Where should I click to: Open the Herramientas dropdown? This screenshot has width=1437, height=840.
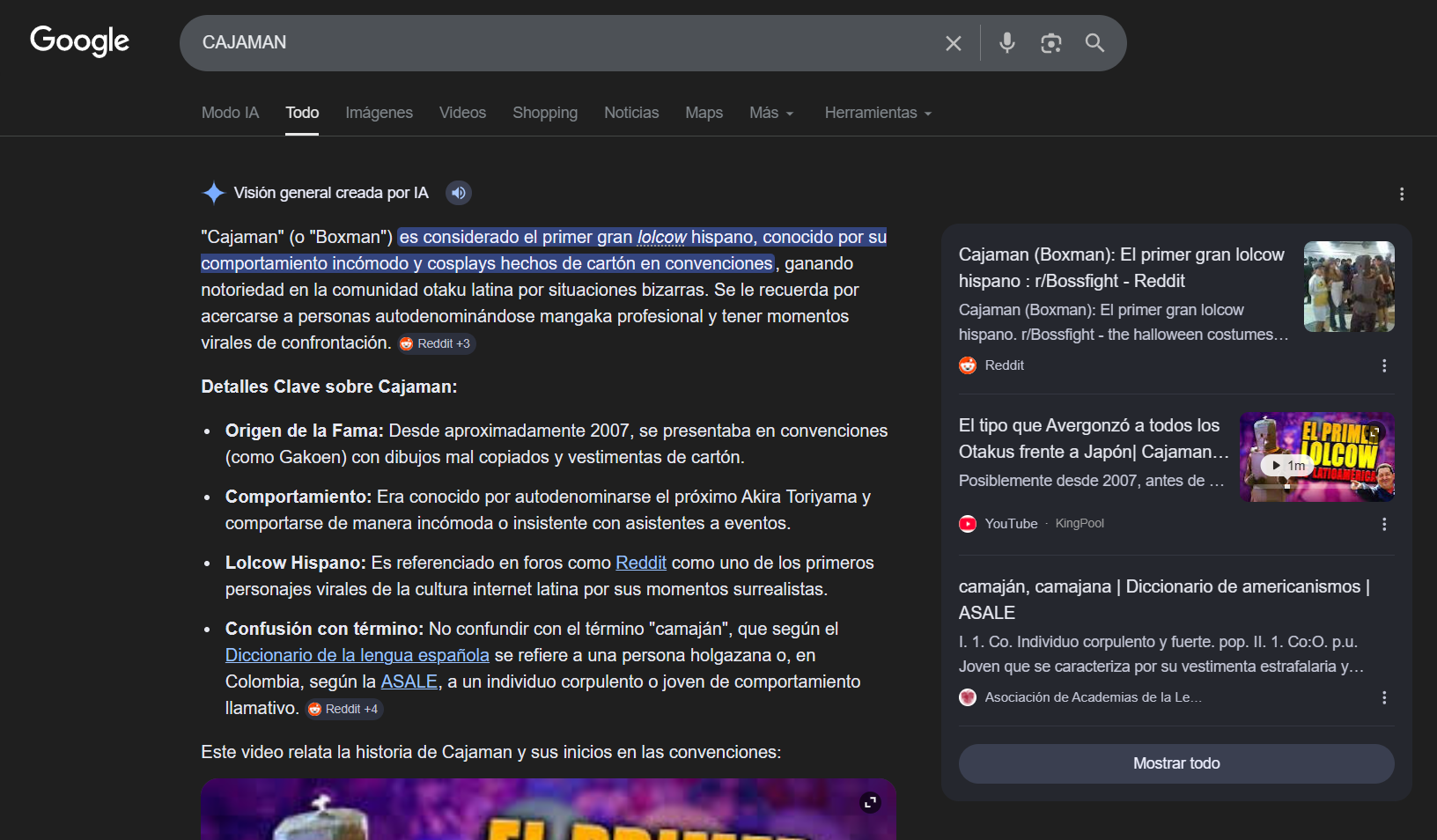pos(878,113)
